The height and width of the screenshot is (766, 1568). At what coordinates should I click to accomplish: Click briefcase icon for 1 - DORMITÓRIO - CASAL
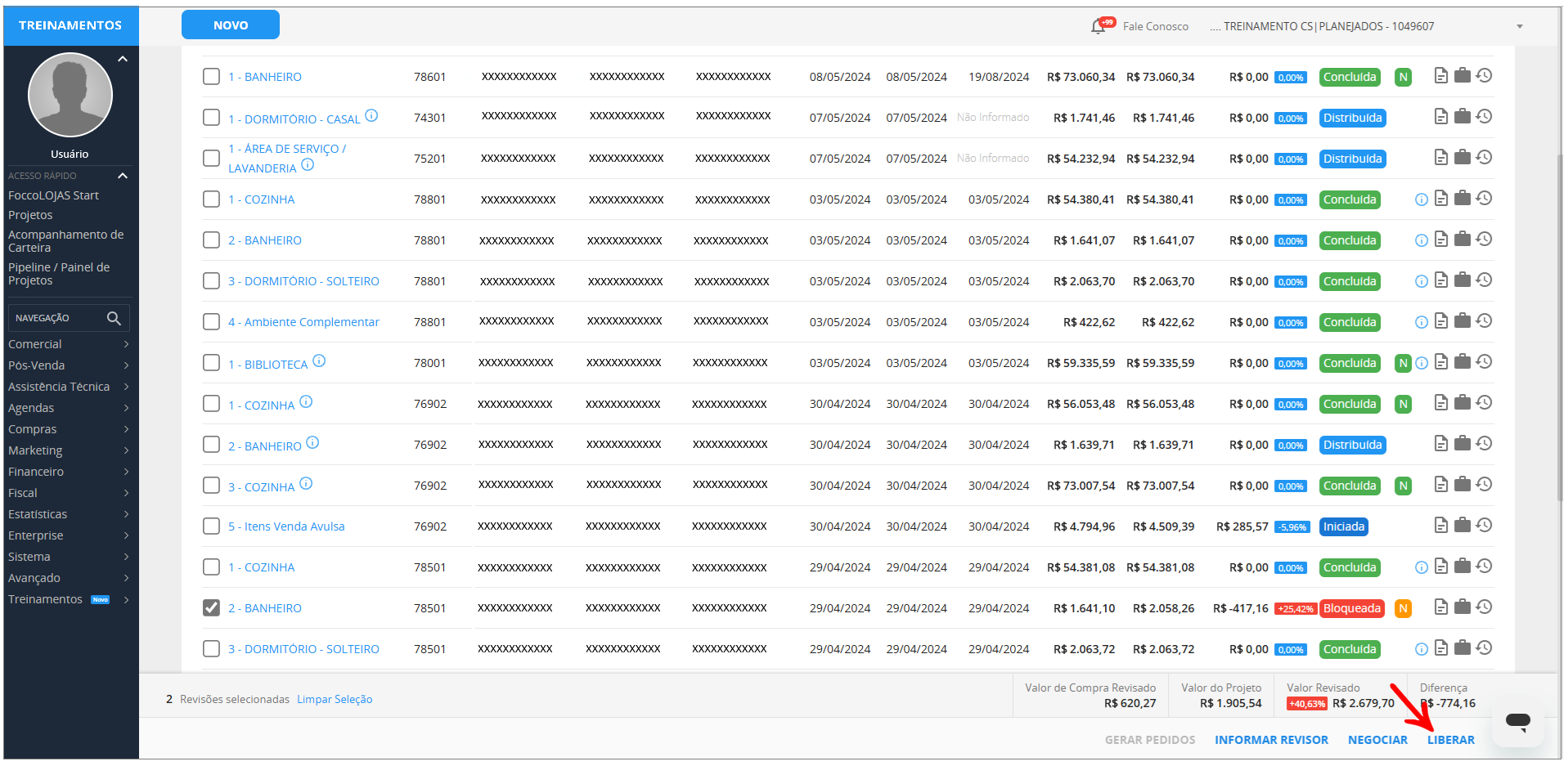[1462, 117]
